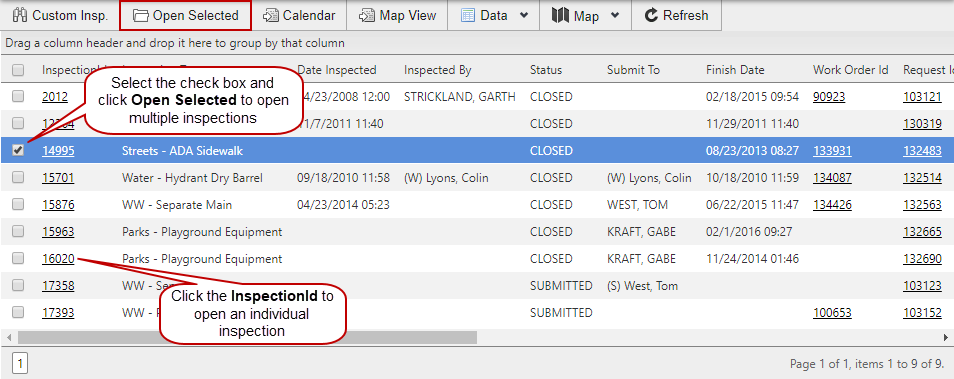
Task: Sort by Status column header
Action: [x=546, y=70]
